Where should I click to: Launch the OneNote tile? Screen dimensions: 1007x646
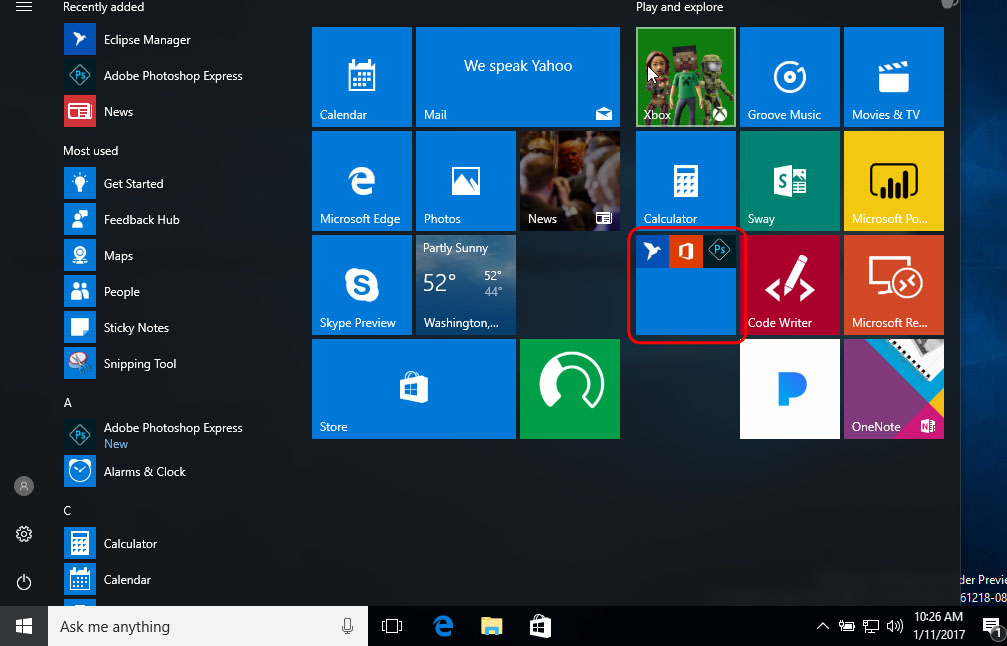coord(894,389)
